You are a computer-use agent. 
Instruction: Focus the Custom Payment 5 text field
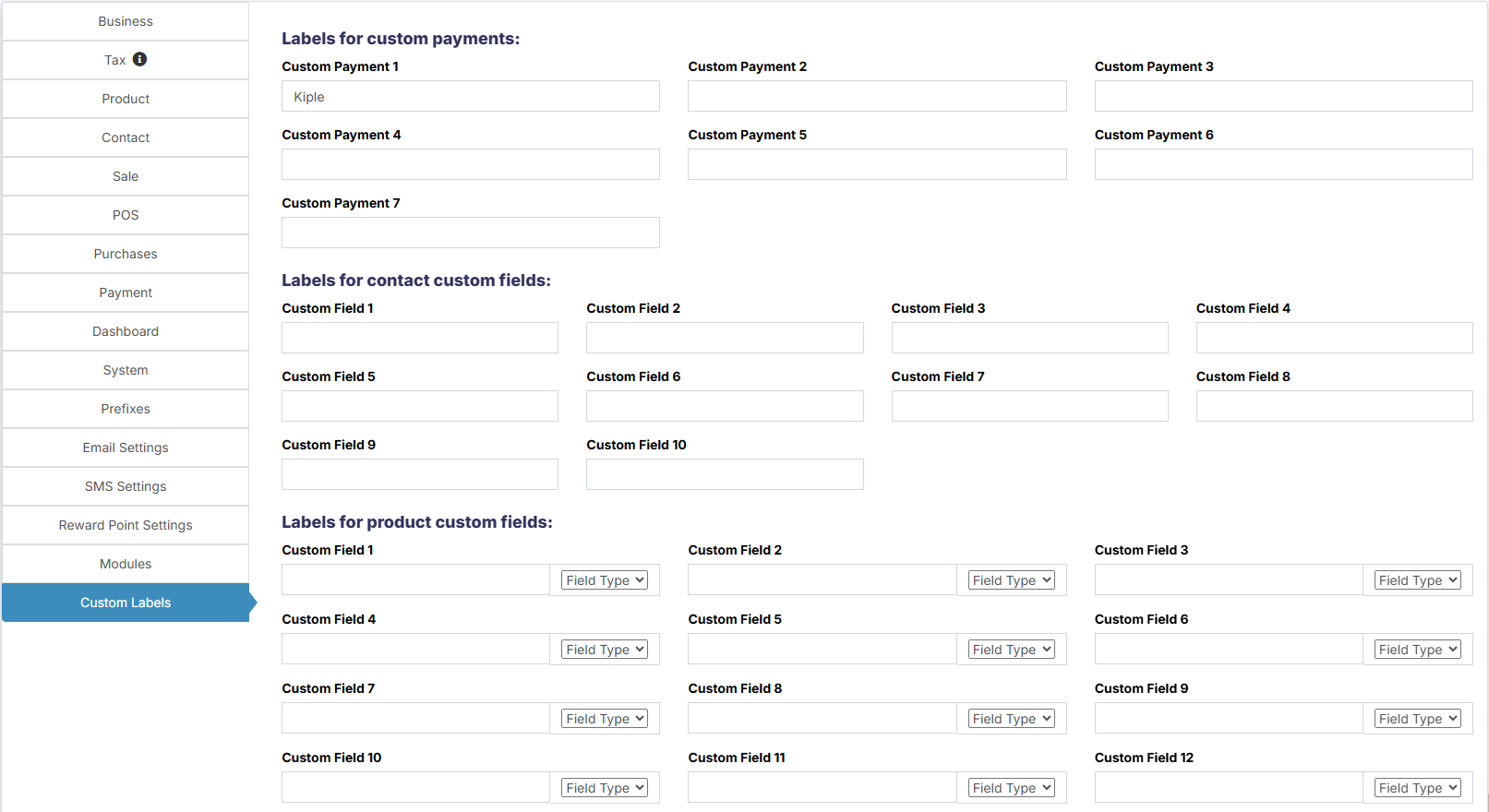(x=877, y=165)
